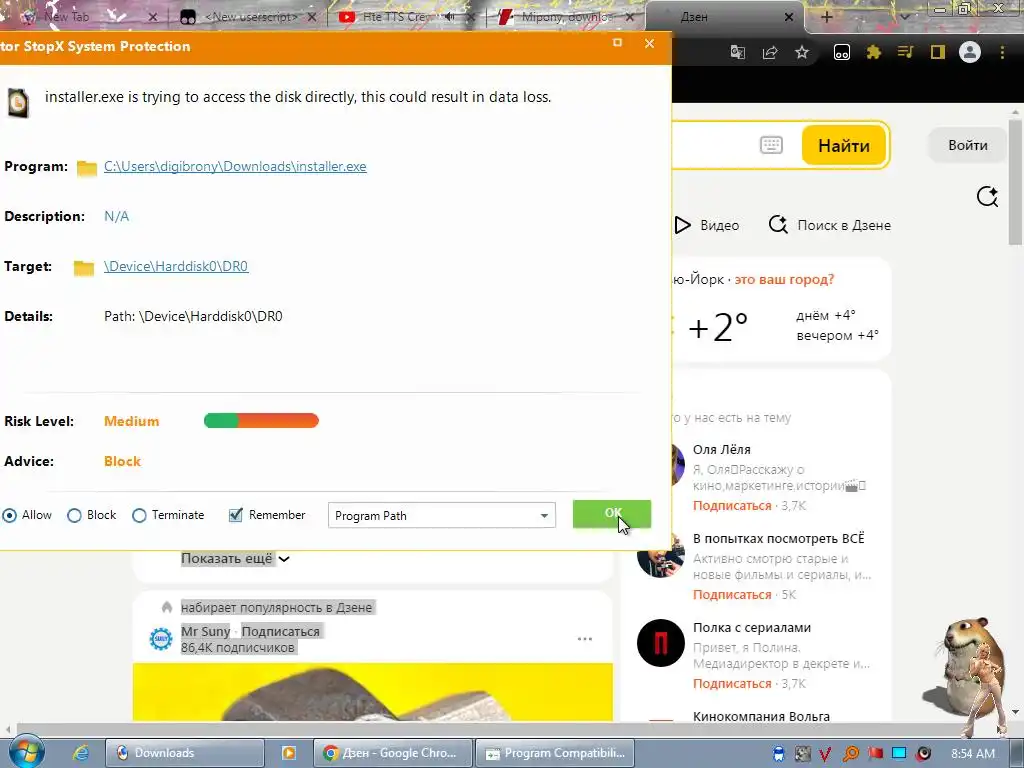Open the yellow post image thumbnail
This screenshot has height=768, width=1024.
click(372, 692)
